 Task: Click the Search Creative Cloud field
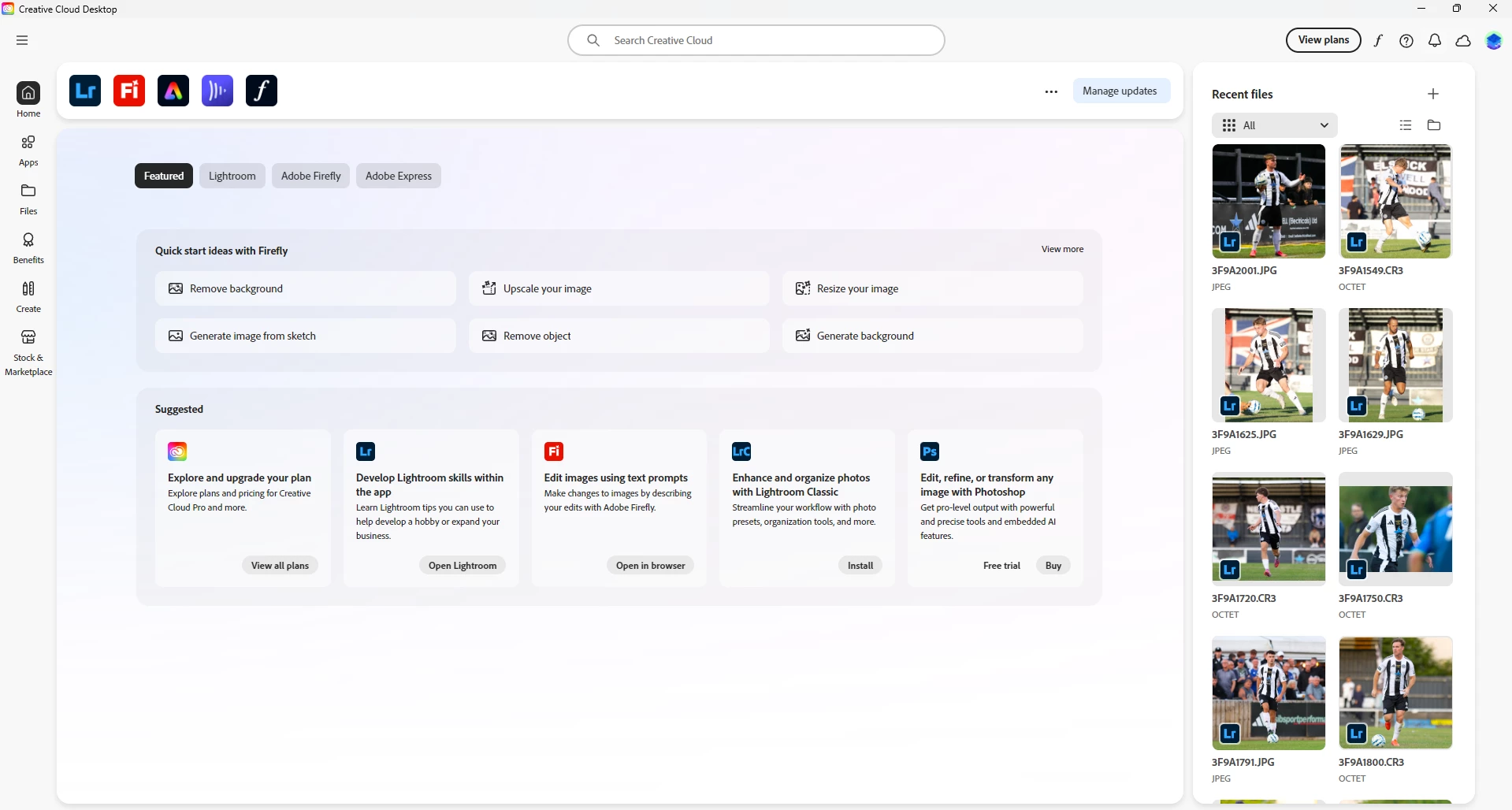pos(756,40)
